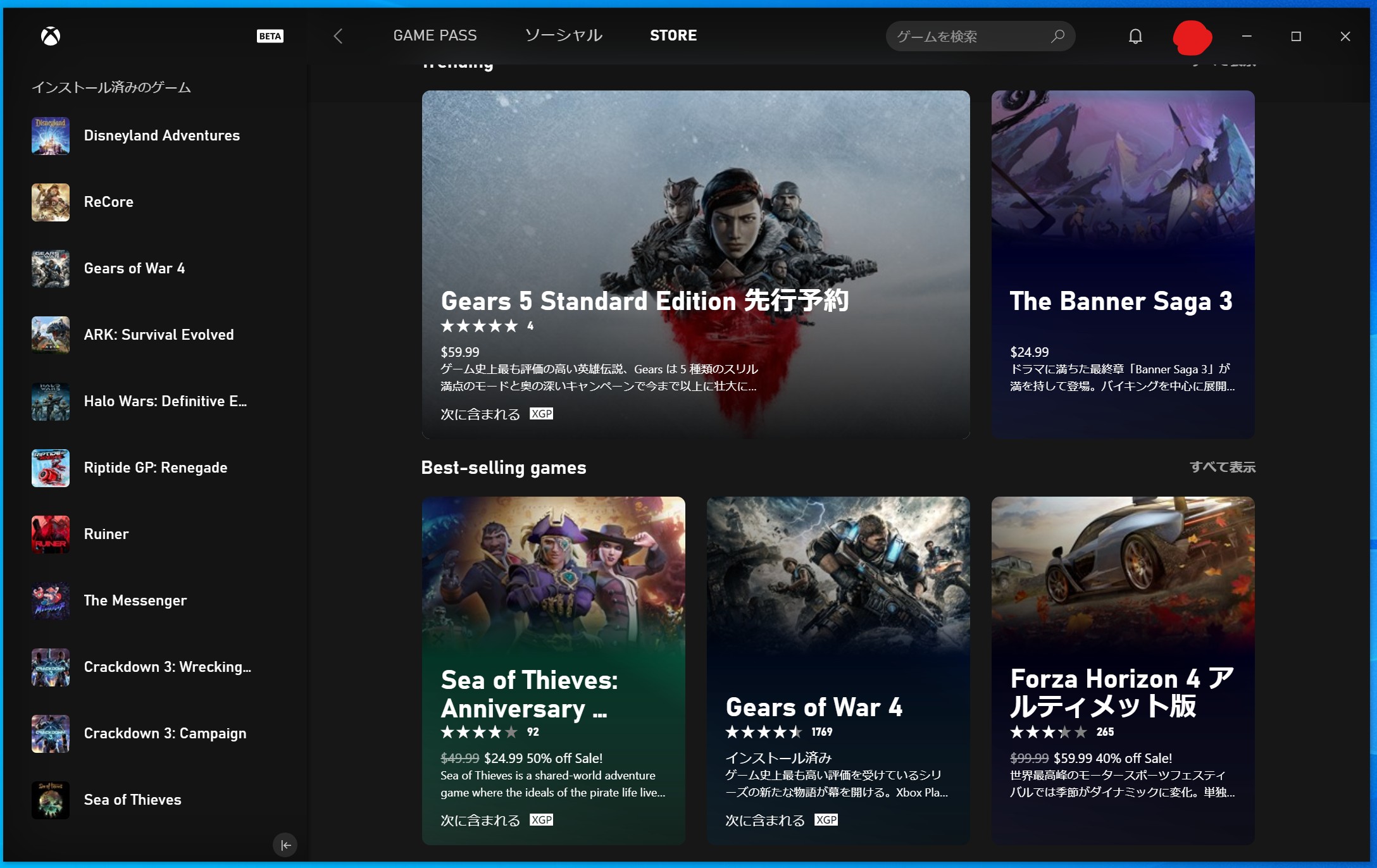Click $59.99 40% off Sale! price
1377x868 pixels.
point(1112,758)
